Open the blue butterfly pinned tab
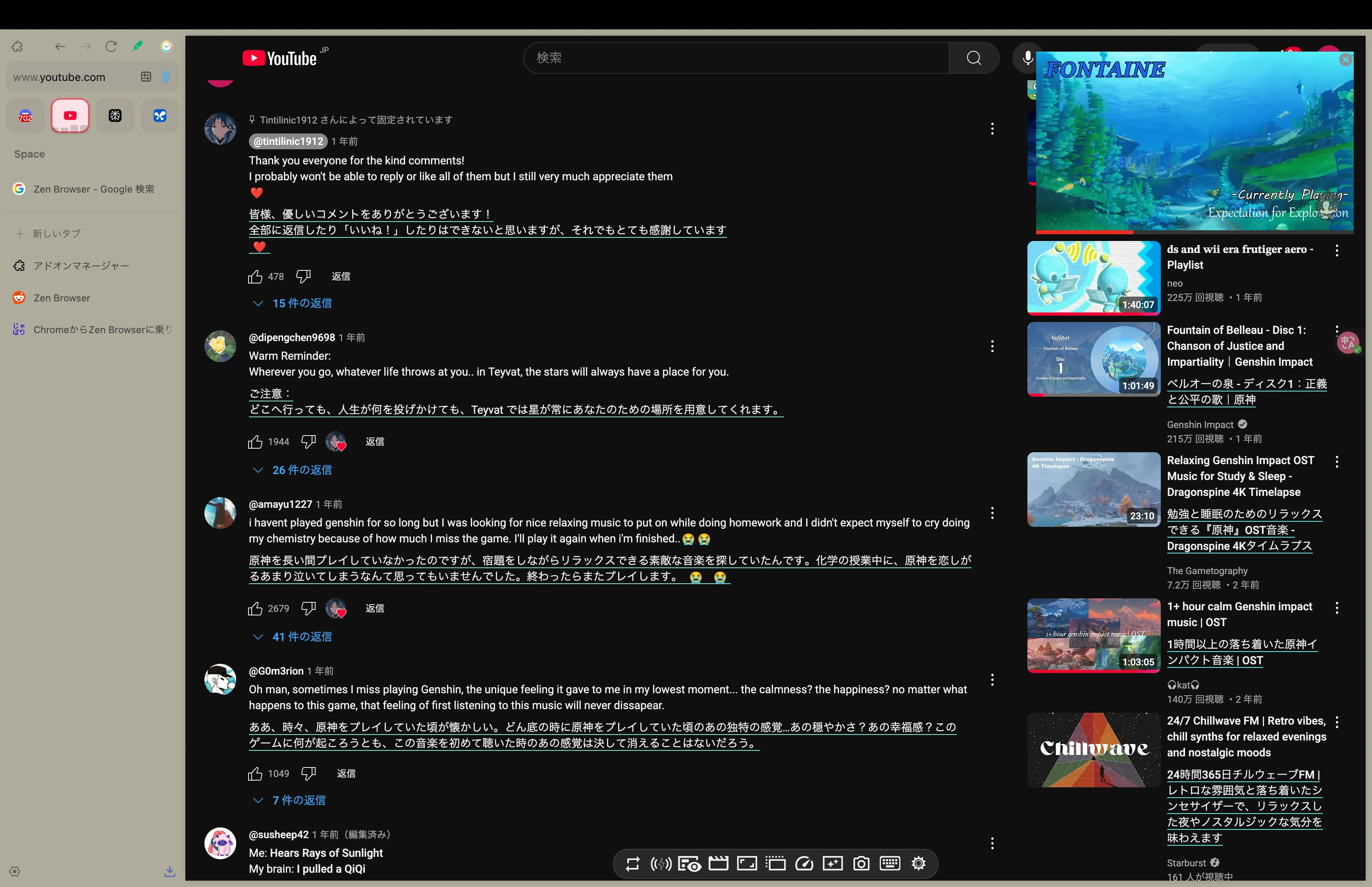 [160, 116]
